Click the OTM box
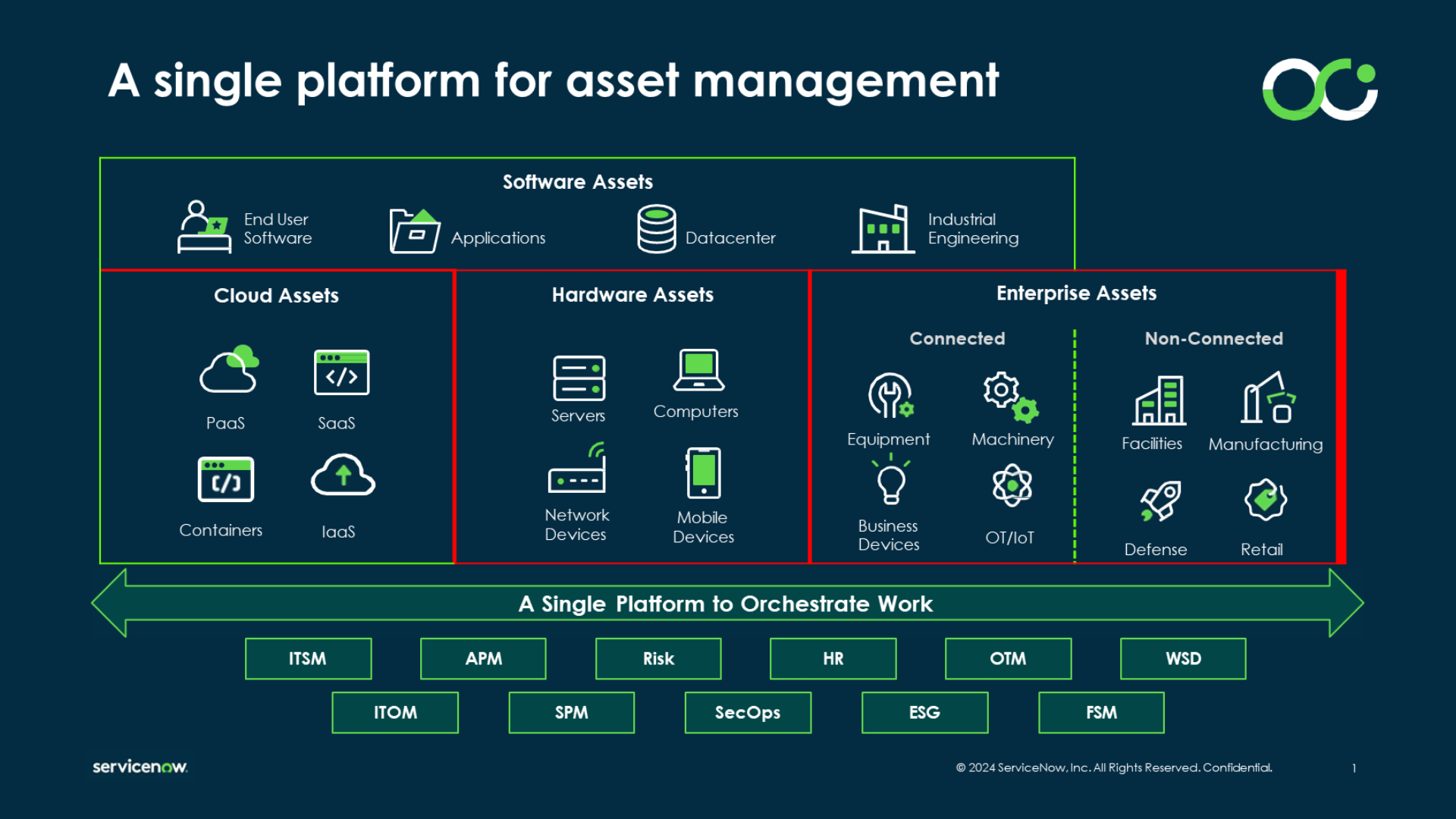Image resolution: width=1456 pixels, height=819 pixels. coord(1009,658)
